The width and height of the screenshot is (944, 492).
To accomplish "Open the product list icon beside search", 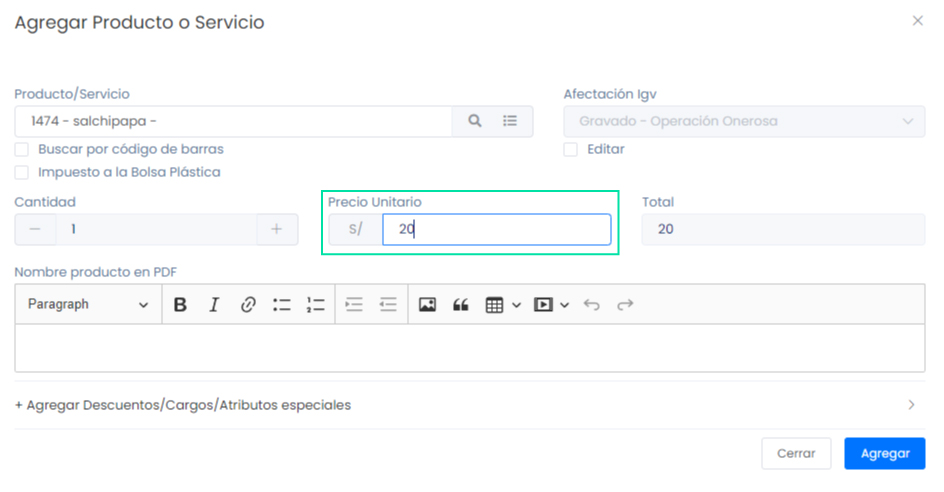I will (x=510, y=121).
